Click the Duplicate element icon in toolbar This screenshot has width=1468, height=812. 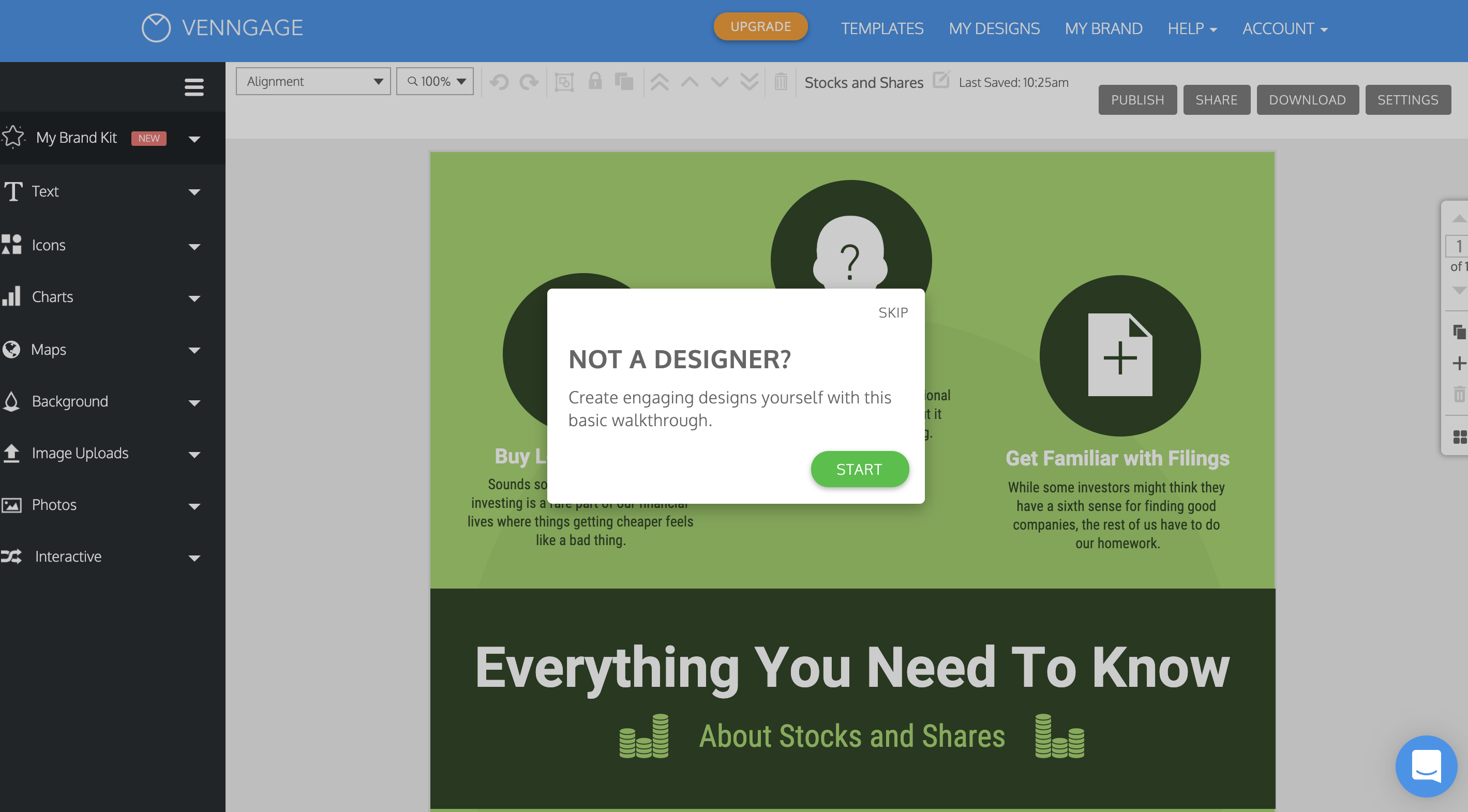click(624, 81)
